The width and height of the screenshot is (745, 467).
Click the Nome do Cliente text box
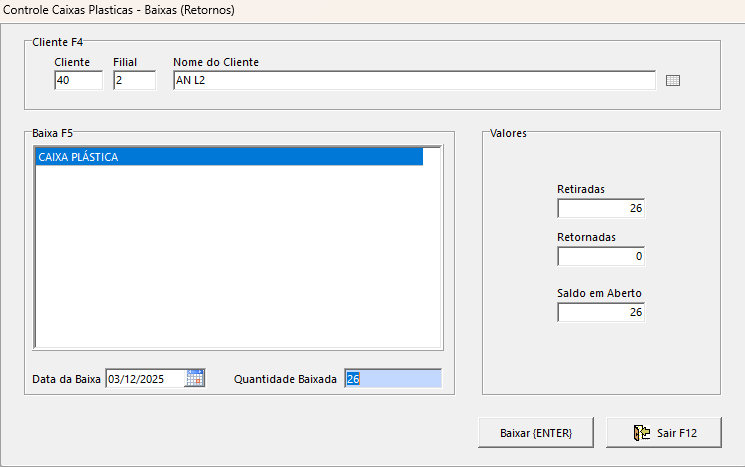click(x=414, y=81)
